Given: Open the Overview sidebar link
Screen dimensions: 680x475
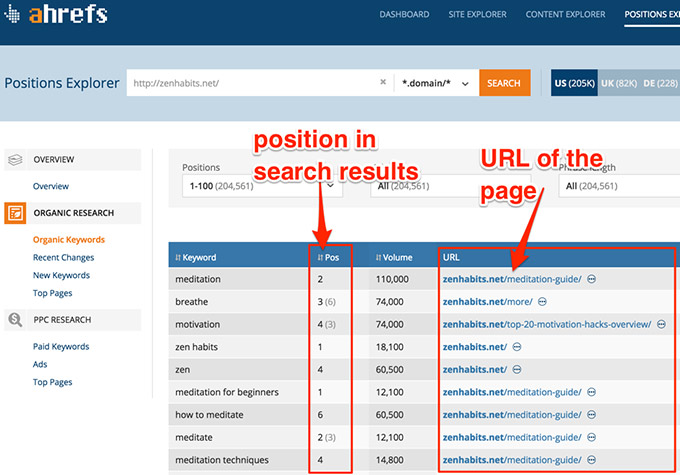Looking at the screenshot, I should pos(51,186).
